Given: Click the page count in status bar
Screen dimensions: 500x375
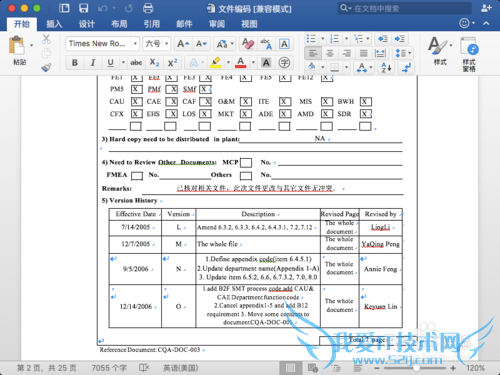Looking at the screenshot, I should click(47, 368).
